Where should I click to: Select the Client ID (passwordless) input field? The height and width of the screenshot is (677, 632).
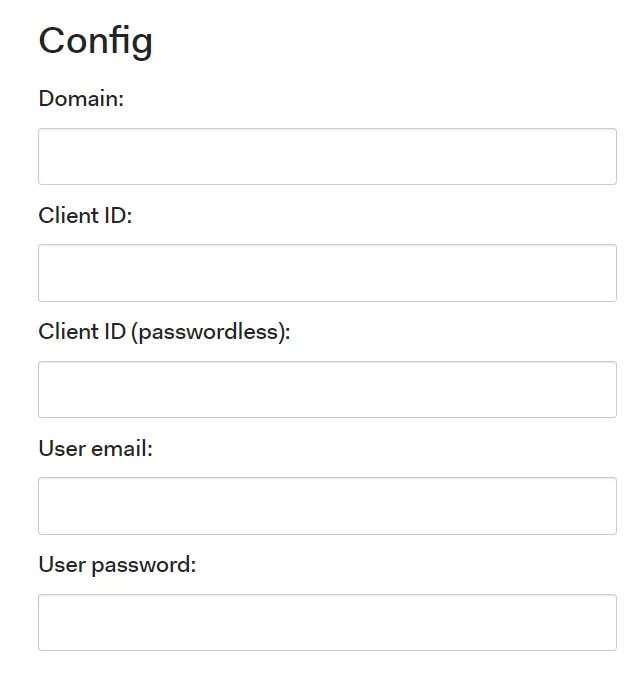(x=327, y=389)
